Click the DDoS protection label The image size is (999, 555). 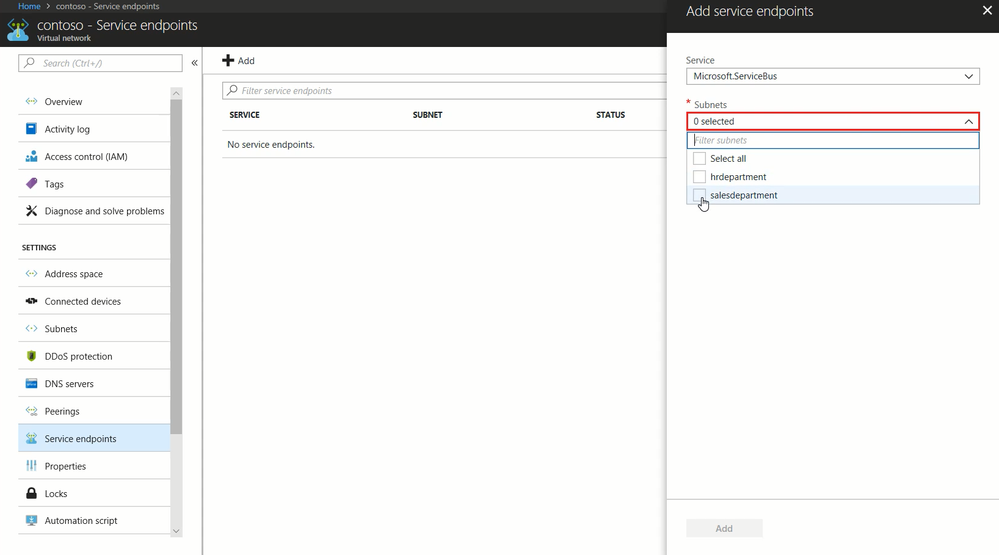click(x=78, y=356)
